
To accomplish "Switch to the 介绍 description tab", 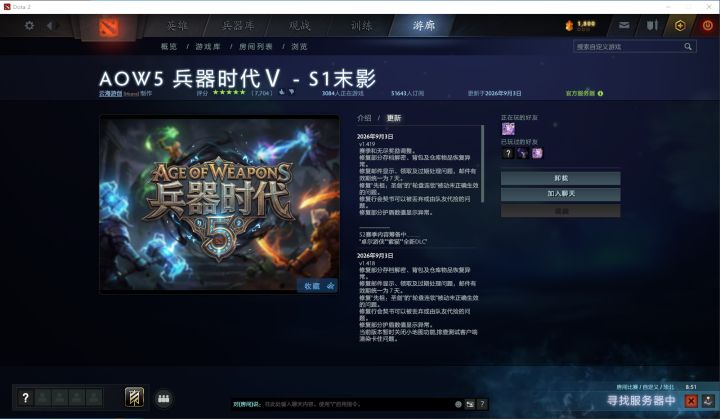I will [x=364, y=118].
